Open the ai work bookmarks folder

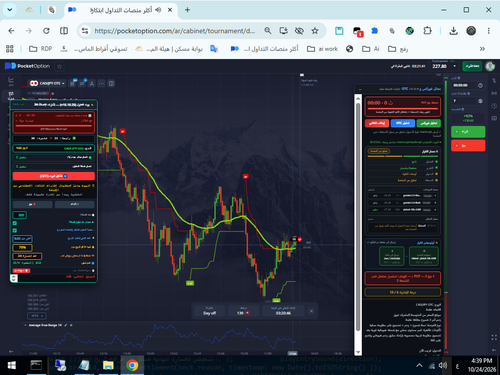(x=322, y=49)
